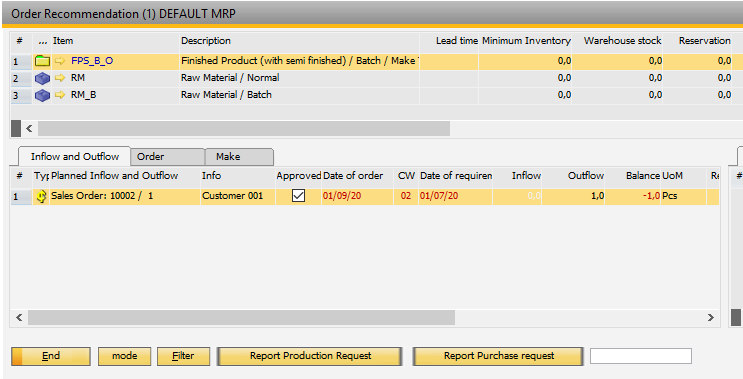Click the yellow link arrow beside RM_B
The image size is (743, 379).
tap(60, 95)
